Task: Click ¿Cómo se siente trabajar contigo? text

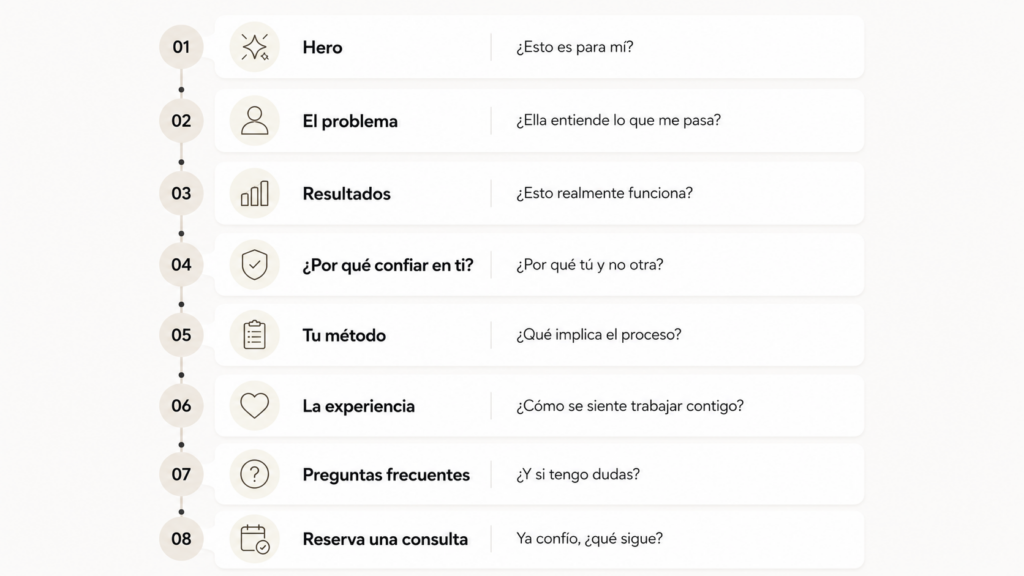Action: [630, 406]
